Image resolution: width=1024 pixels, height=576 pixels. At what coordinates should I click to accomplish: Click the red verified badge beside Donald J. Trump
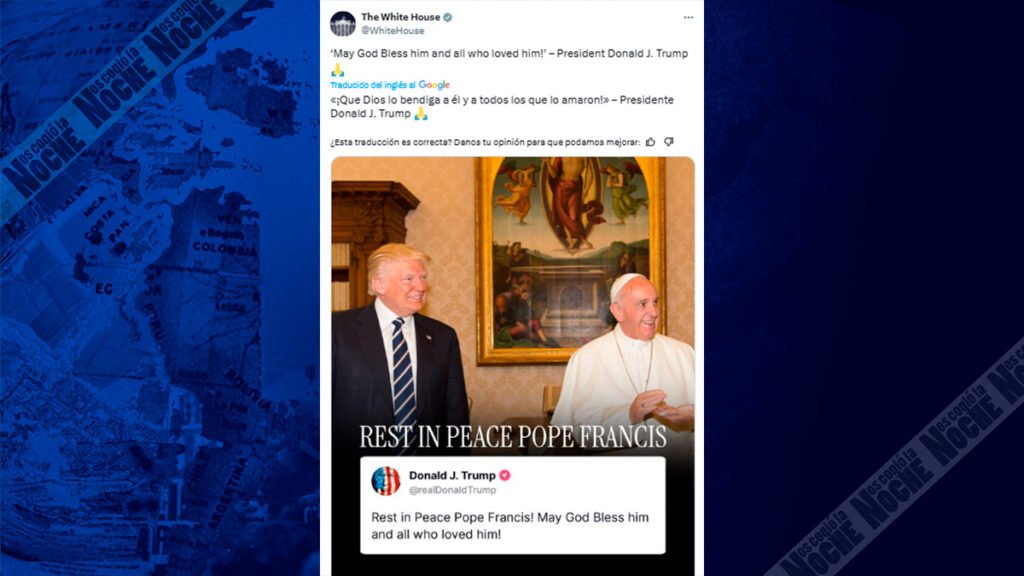[x=505, y=475]
